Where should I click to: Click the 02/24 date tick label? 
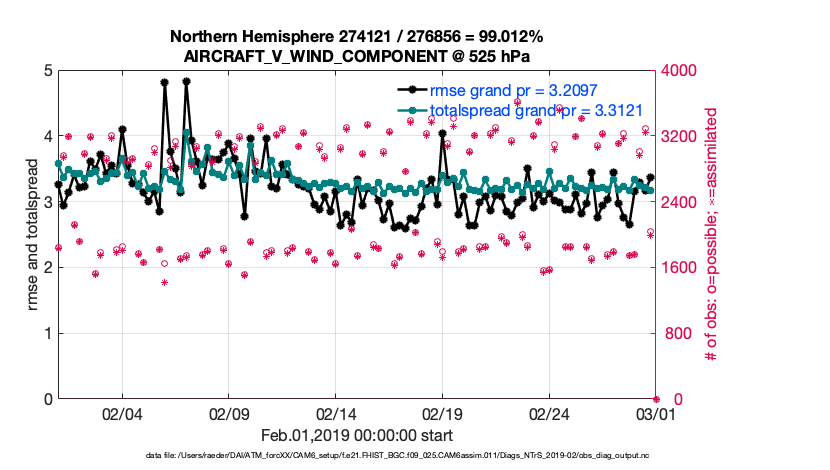click(x=549, y=413)
